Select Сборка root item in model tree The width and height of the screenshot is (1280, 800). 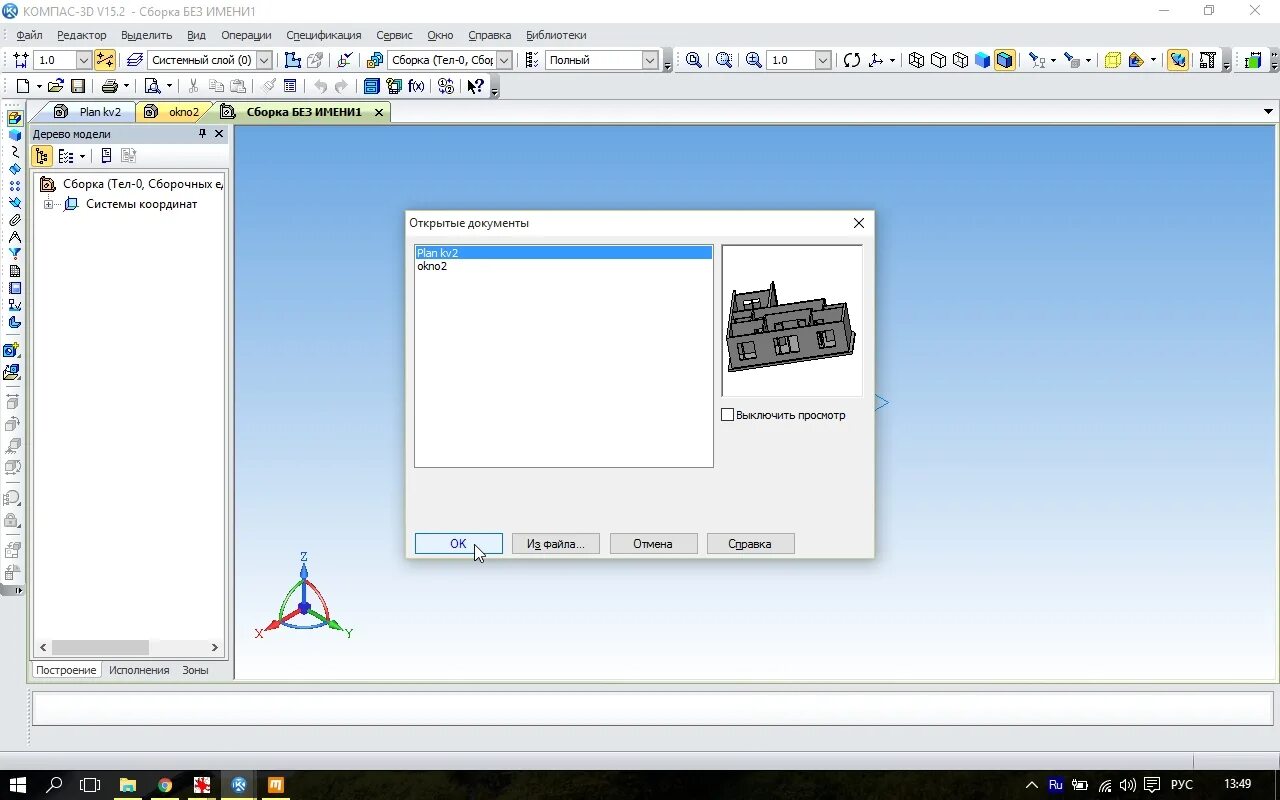[x=130, y=184]
